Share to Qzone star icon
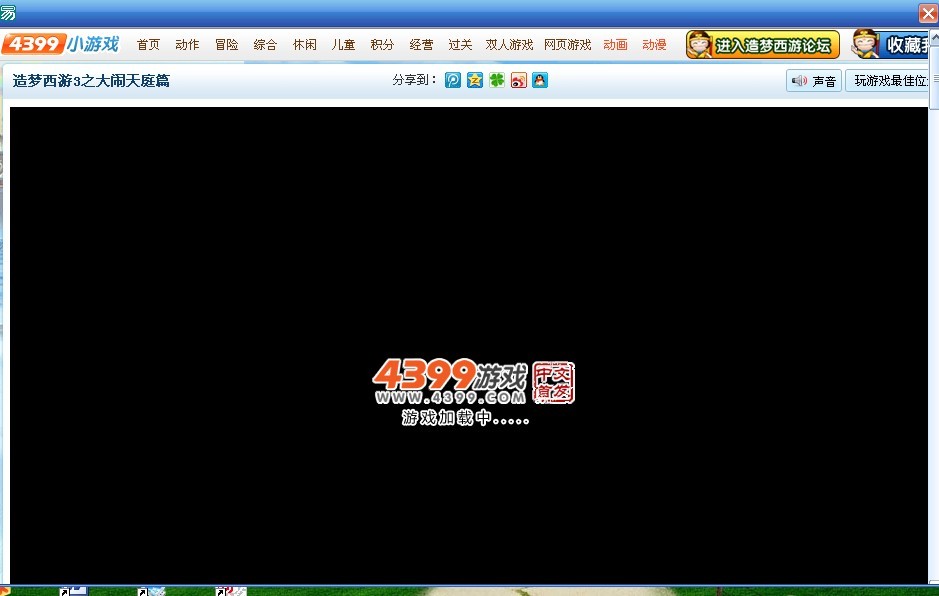The width and height of the screenshot is (939, 596). 475,80
